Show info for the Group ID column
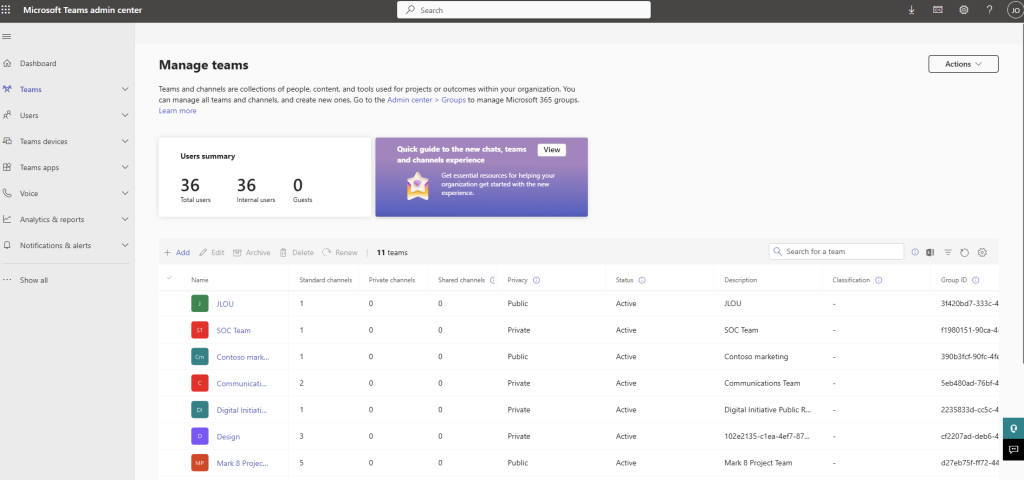The height and width of the screenshot is (480, 1024). (976, 280)
